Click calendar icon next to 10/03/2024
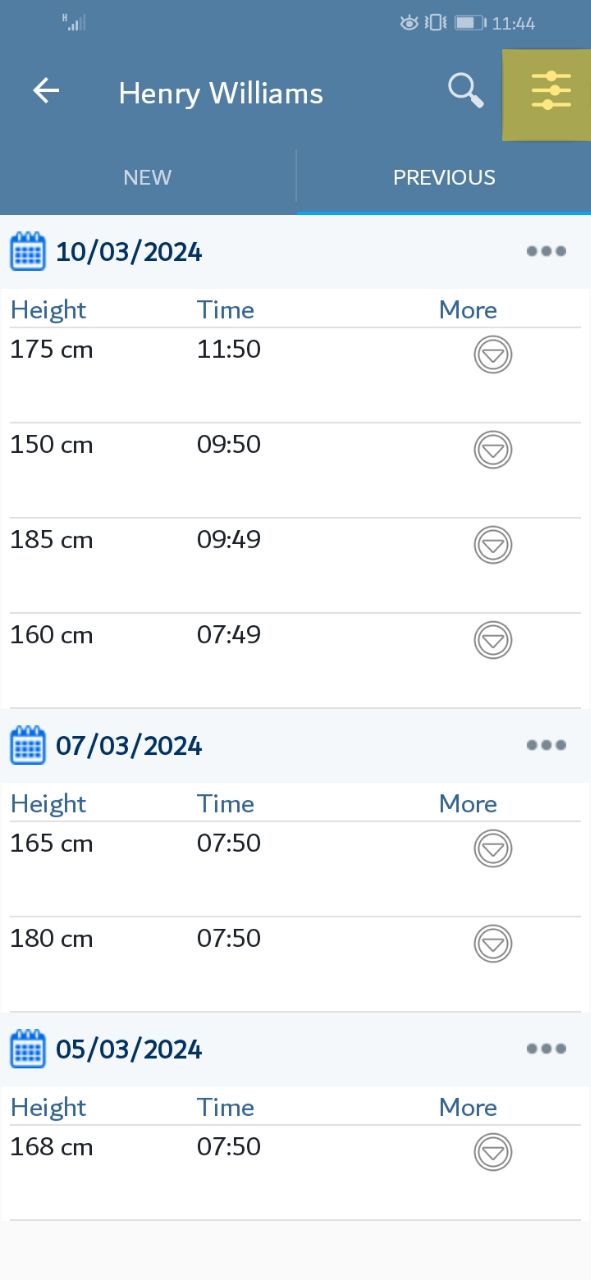Image resolution: width=591 pixels, height=1280 pixels. (28, 251)
